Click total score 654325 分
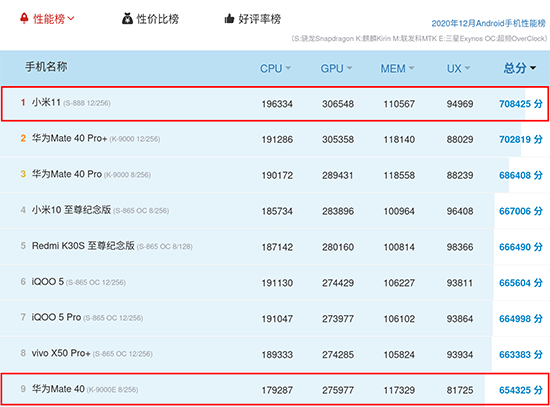Viewport: 550px width, 407px height. coord(521,390)
